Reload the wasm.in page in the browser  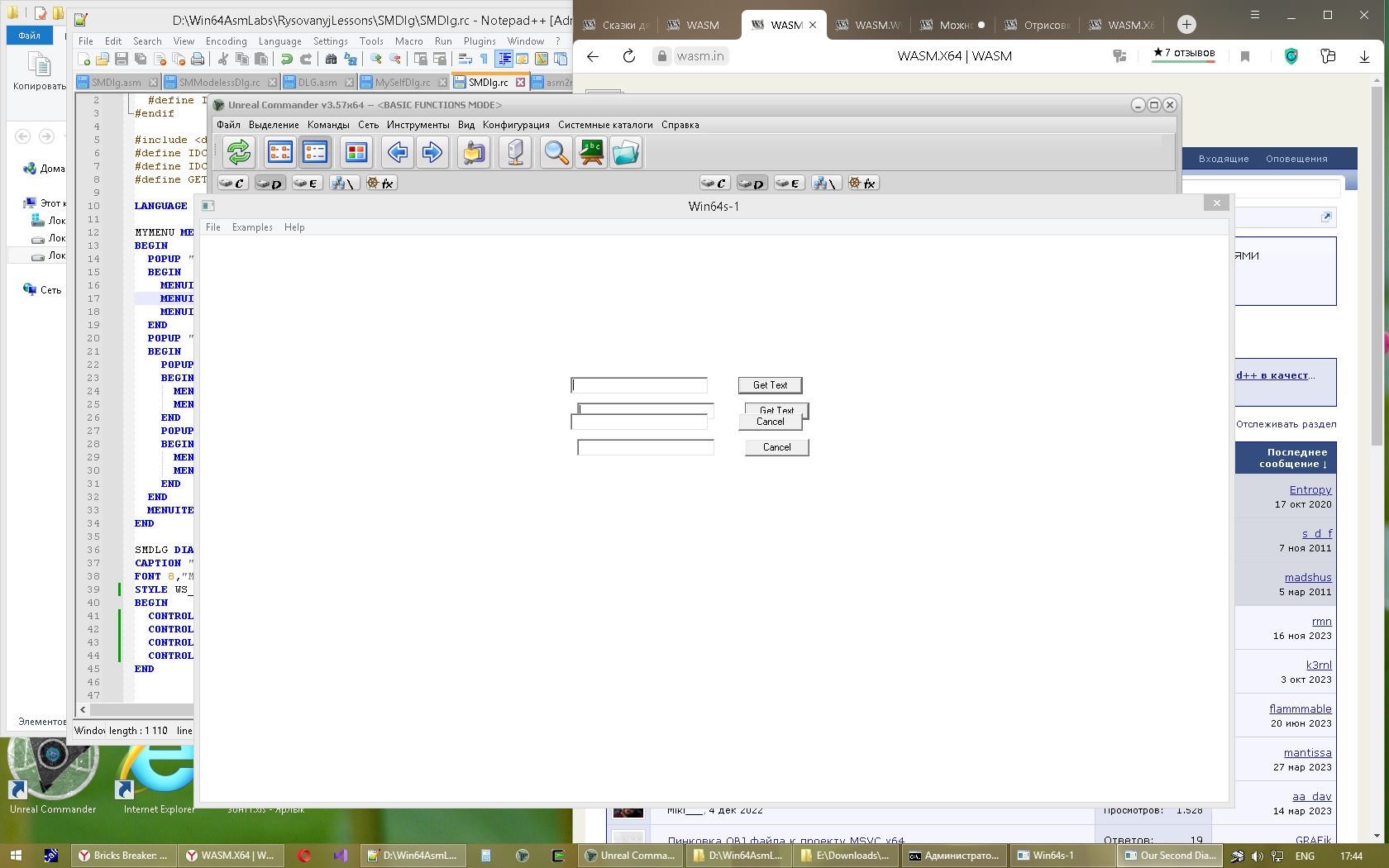[x=629, y=56]
